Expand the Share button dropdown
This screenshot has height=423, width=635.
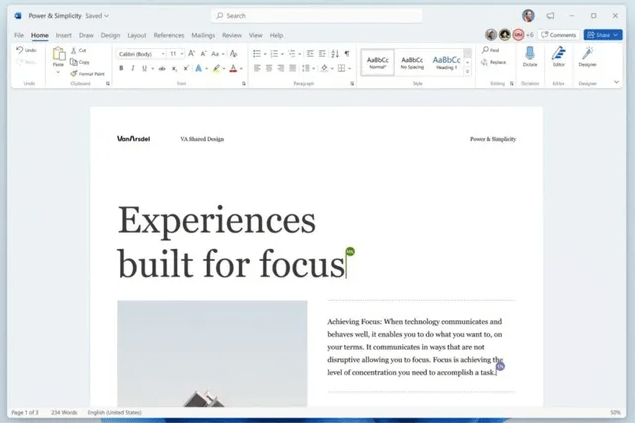(x=616, y=35)
